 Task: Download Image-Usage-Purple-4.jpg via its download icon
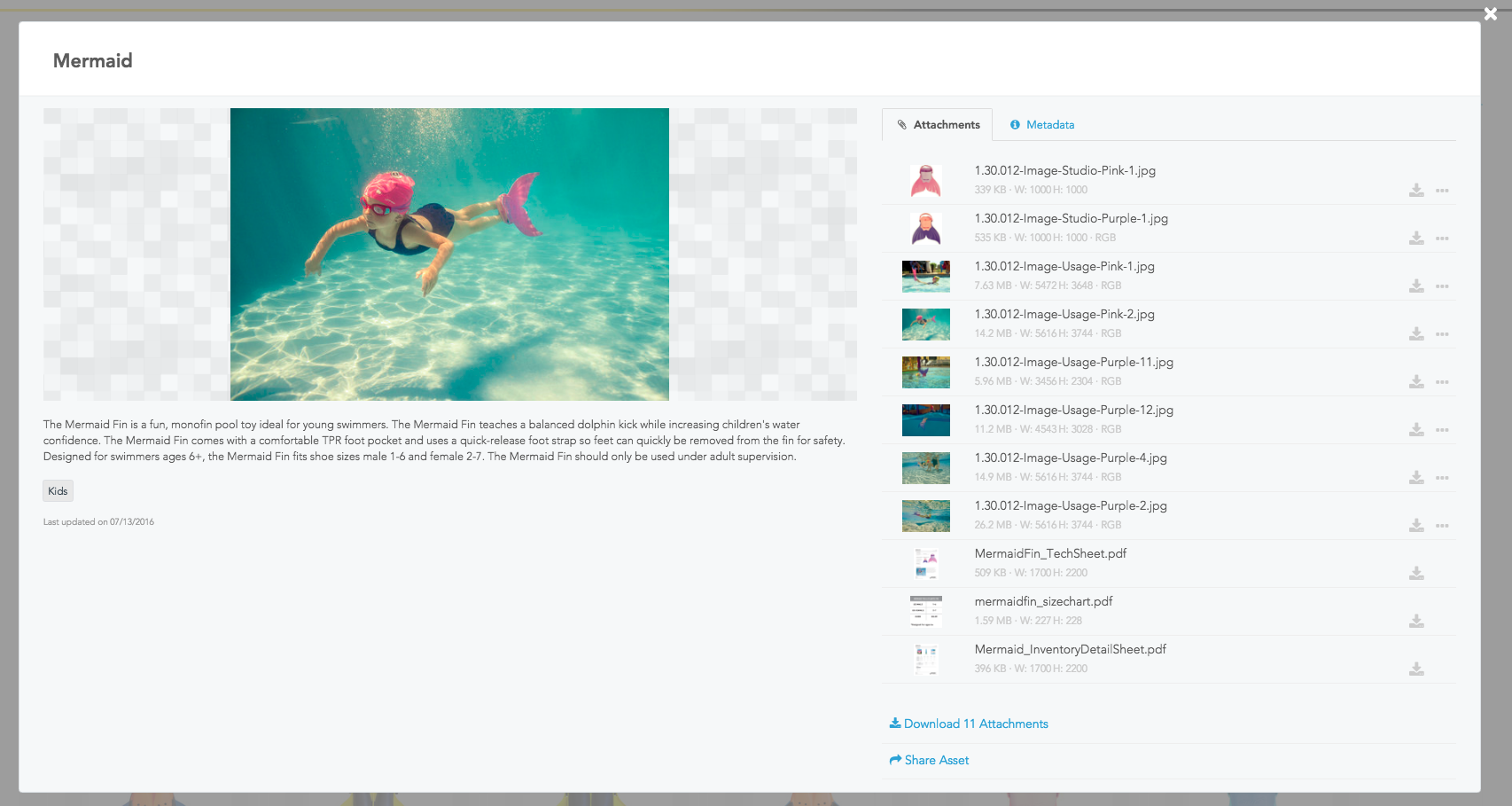pos(1416,478)
